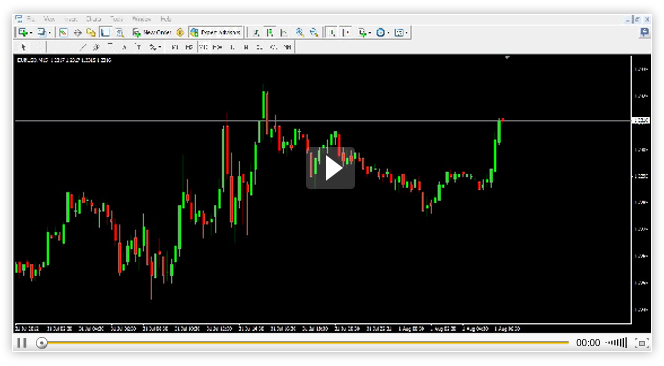This screenshot has height=366, width=664.
Task: Expand the Arrows objects dropdown arrow
Action: coord(160,47)
